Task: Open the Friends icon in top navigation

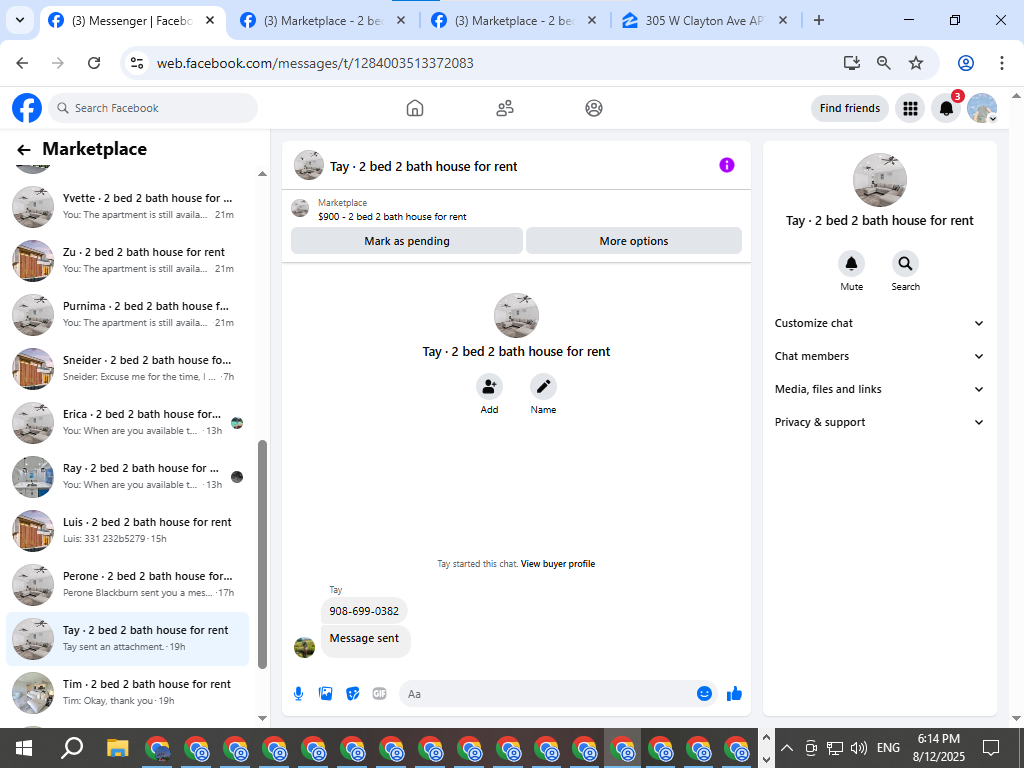Action: [x=505, y=108]
